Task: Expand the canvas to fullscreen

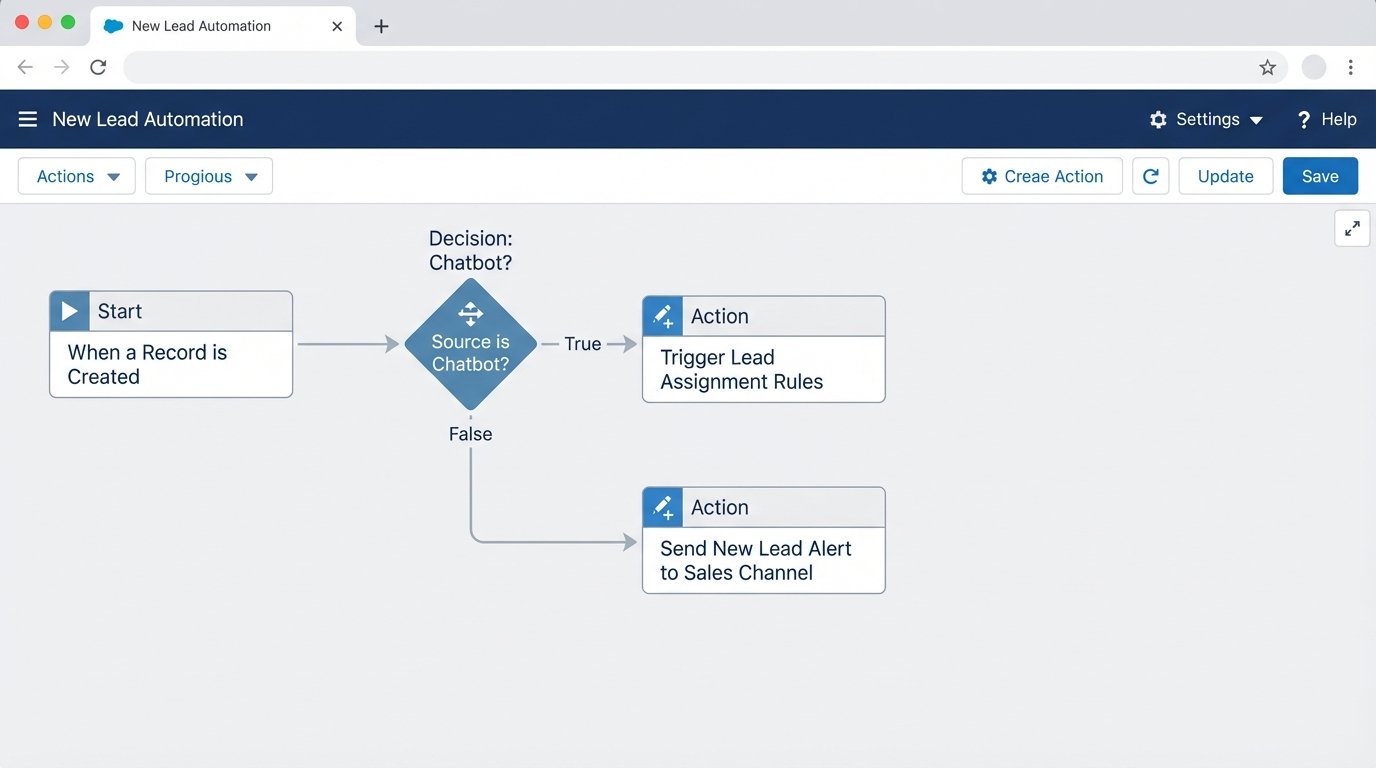Action: (1352, 228)
